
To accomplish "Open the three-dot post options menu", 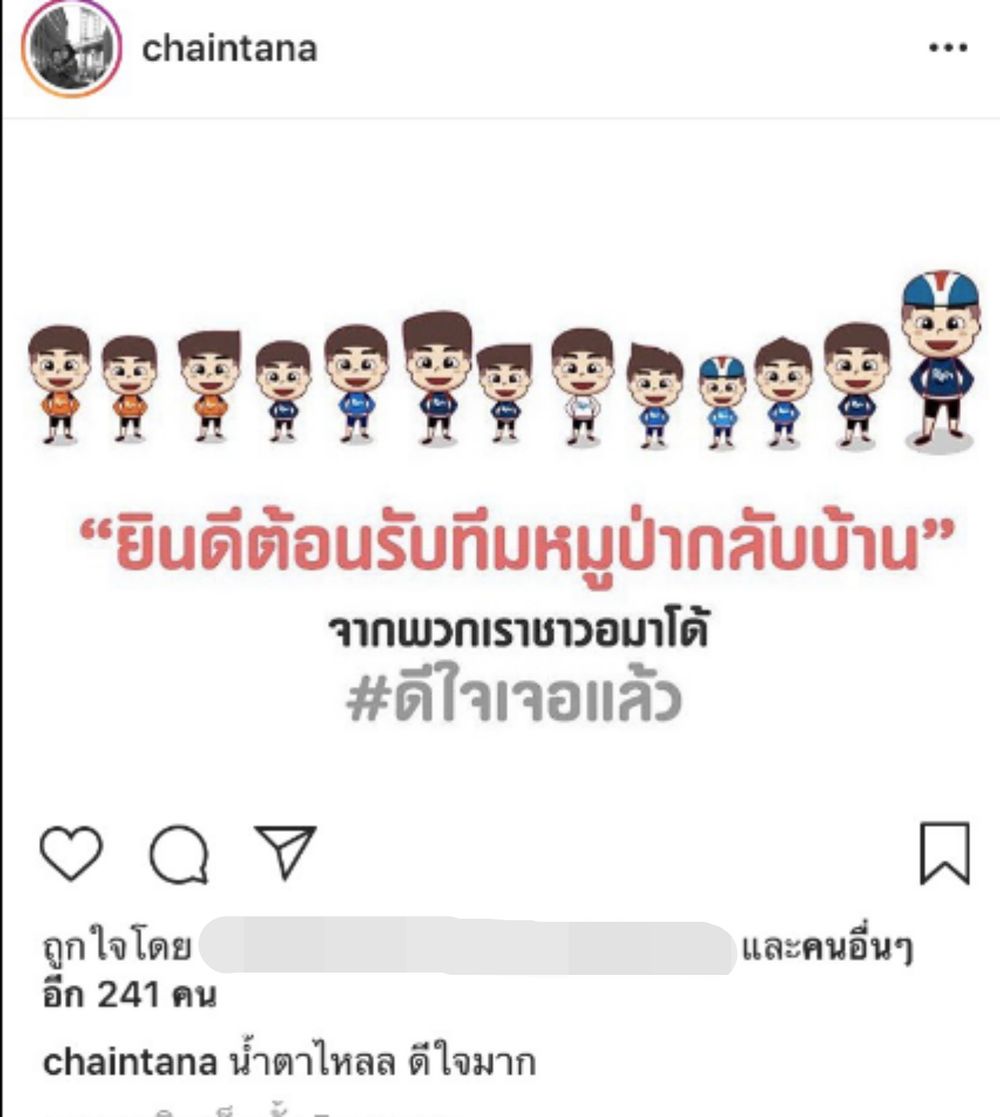I will click(948, 48).
